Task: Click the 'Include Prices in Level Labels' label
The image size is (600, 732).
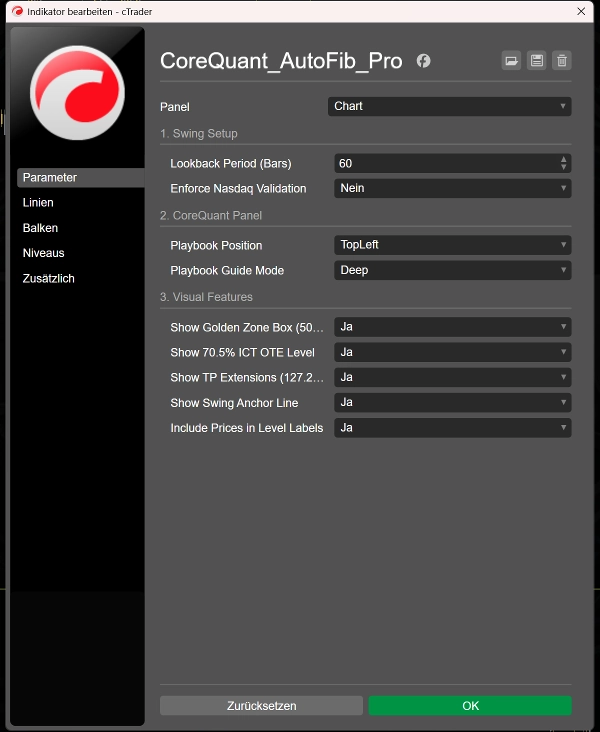Action: click(x=247, y=428)
